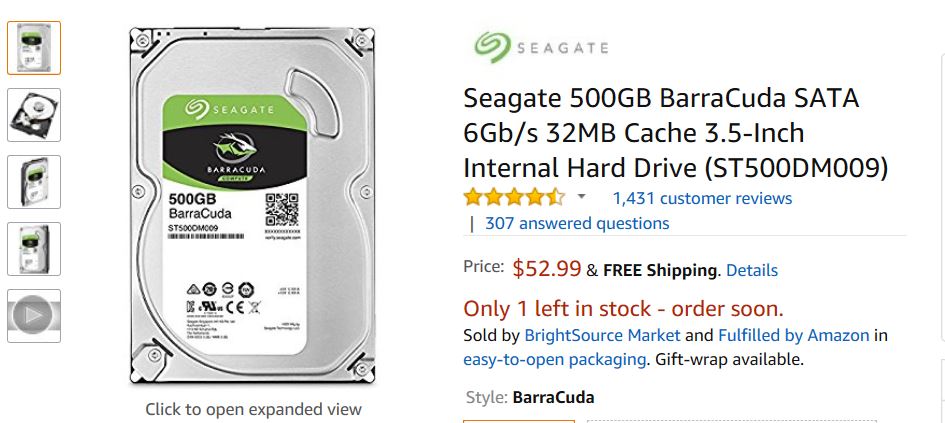Open 1,431 customer reviews link

pos(702,198)
